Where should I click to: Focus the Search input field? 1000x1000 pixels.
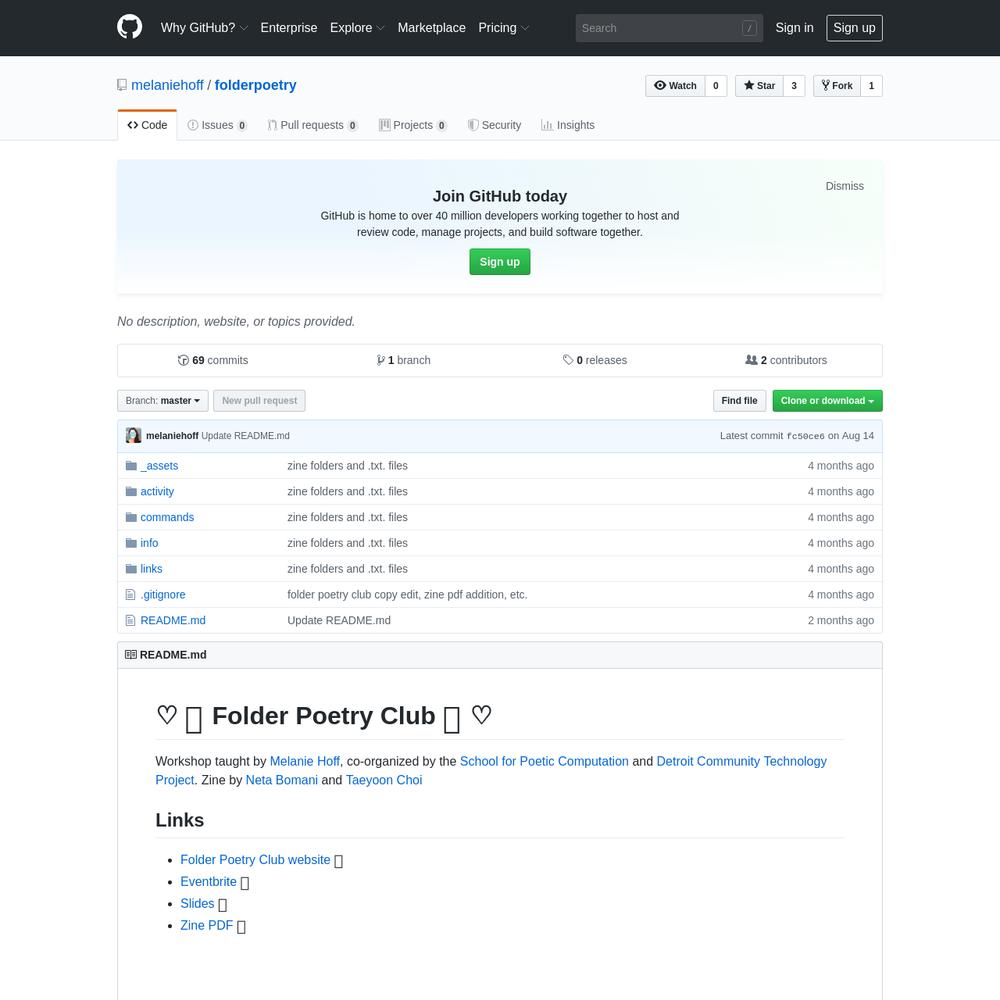[x=669, y=28]
